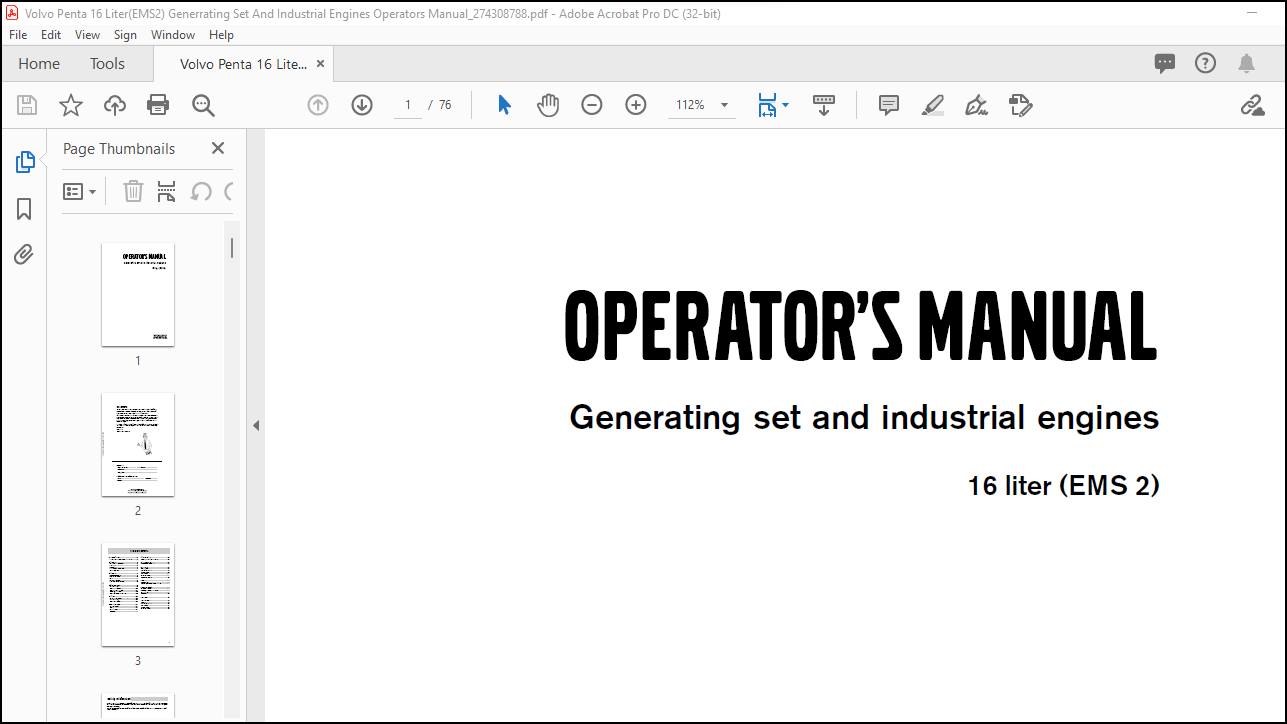Image resolution: width=1287 pixels, height=724 pixels.
Task: Click the Generating set and industrial engines text
Action: (864, 417)
